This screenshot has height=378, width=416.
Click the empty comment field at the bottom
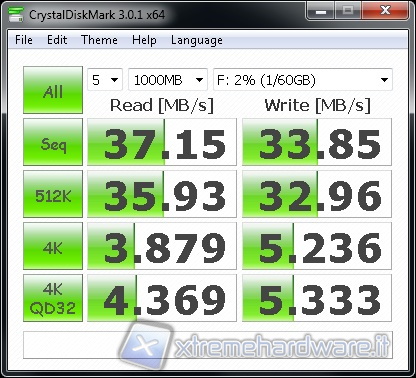click(208, 345)
